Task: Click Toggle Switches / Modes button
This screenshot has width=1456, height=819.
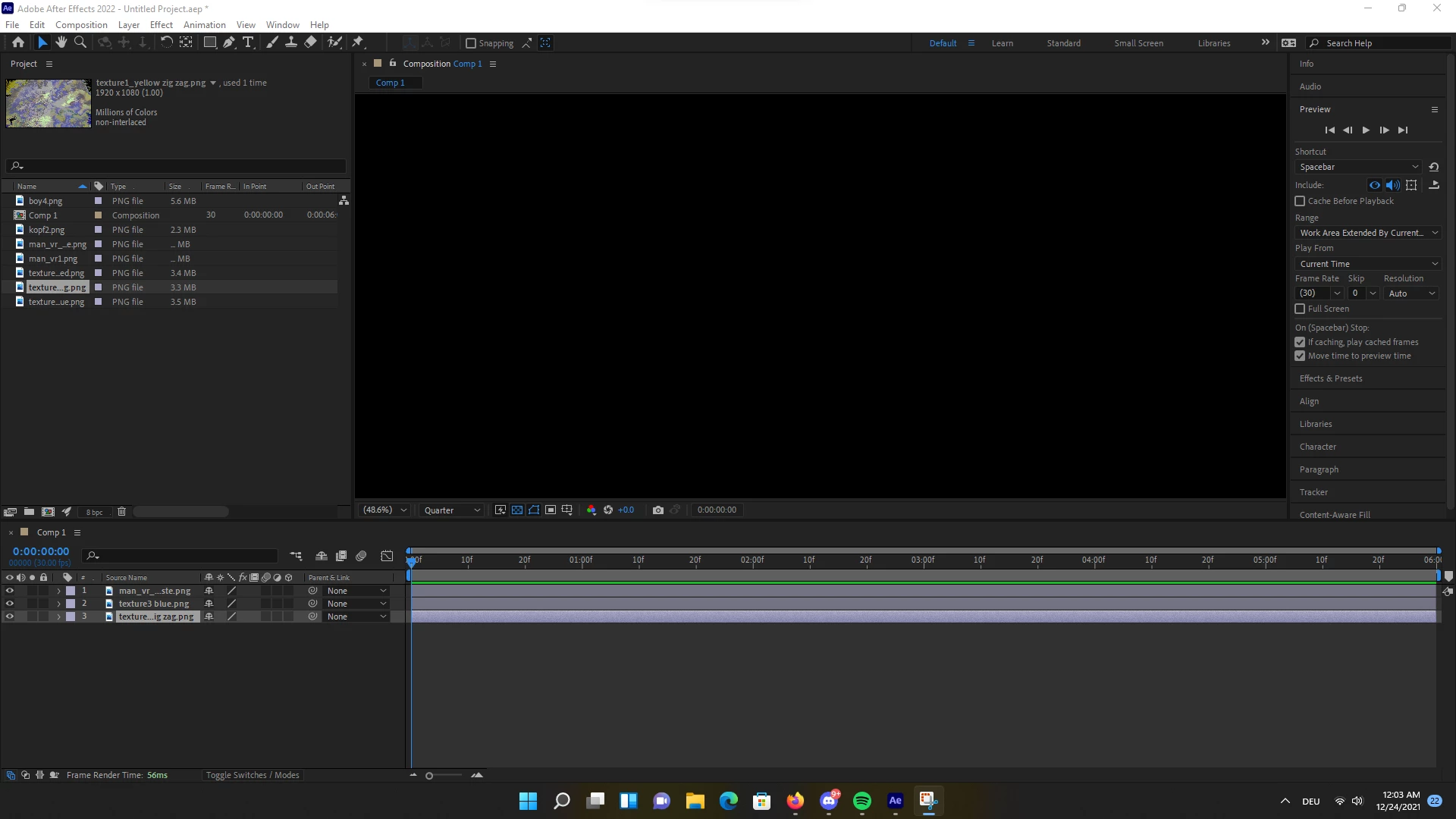Action: point(253,775)
